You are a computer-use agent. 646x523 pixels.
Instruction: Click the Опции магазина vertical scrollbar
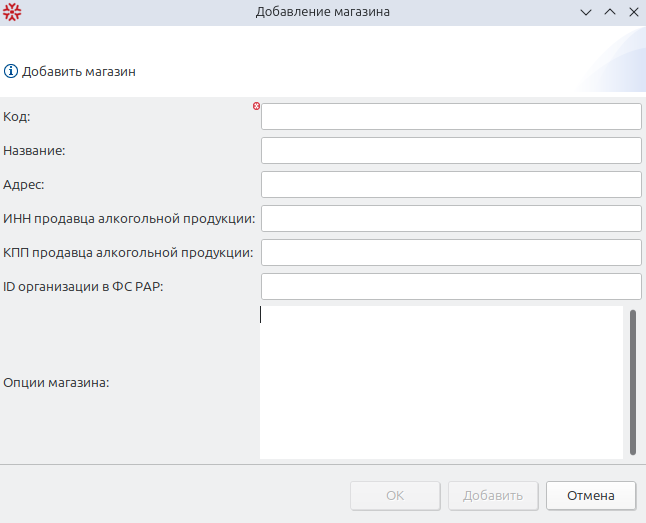[x=633, y=382]
